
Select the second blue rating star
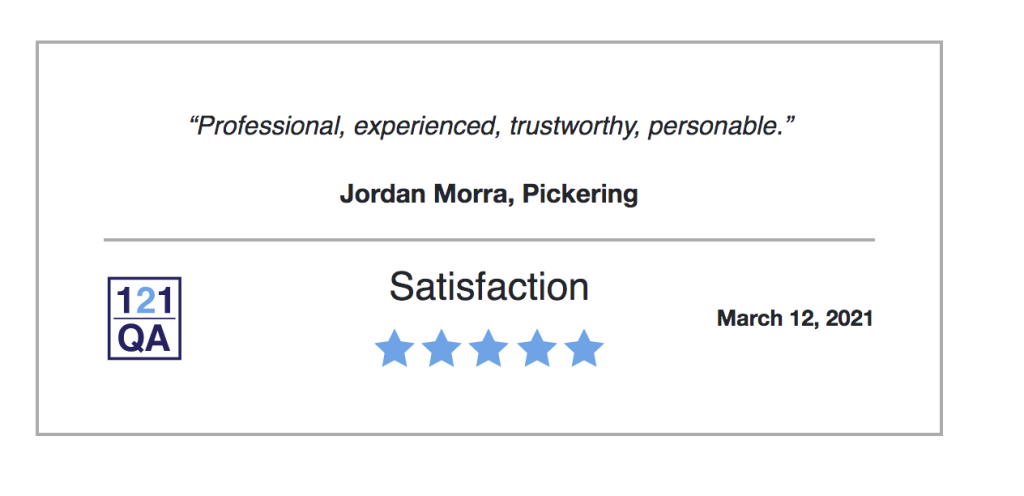pos(441,348)
